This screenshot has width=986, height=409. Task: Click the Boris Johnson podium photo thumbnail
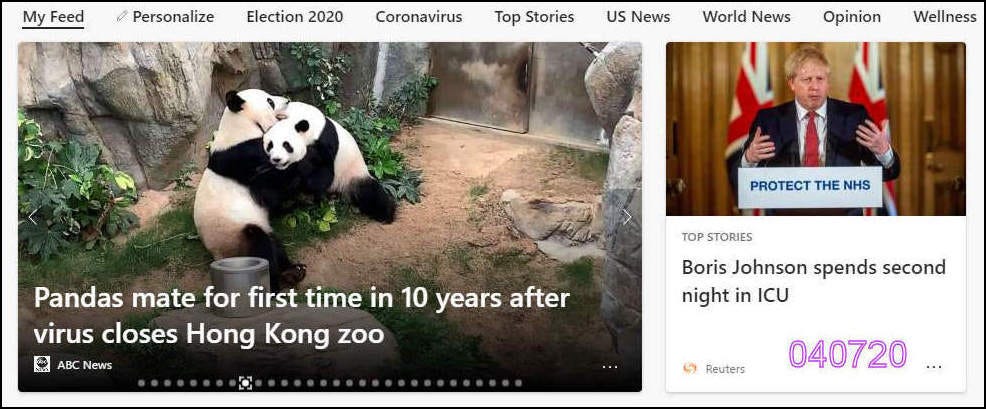point(816,129)
